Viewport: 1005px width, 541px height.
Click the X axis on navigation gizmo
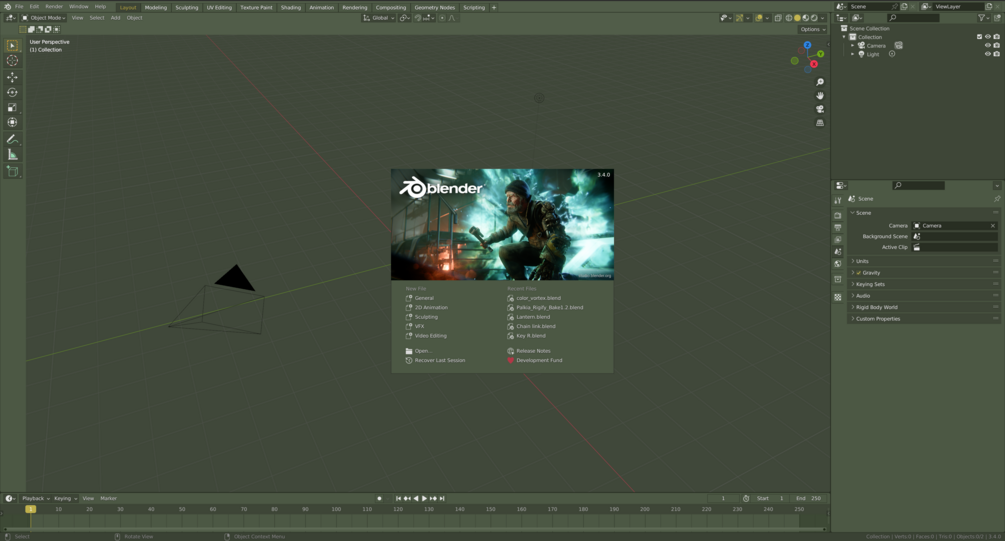click(x=814, y=64)
